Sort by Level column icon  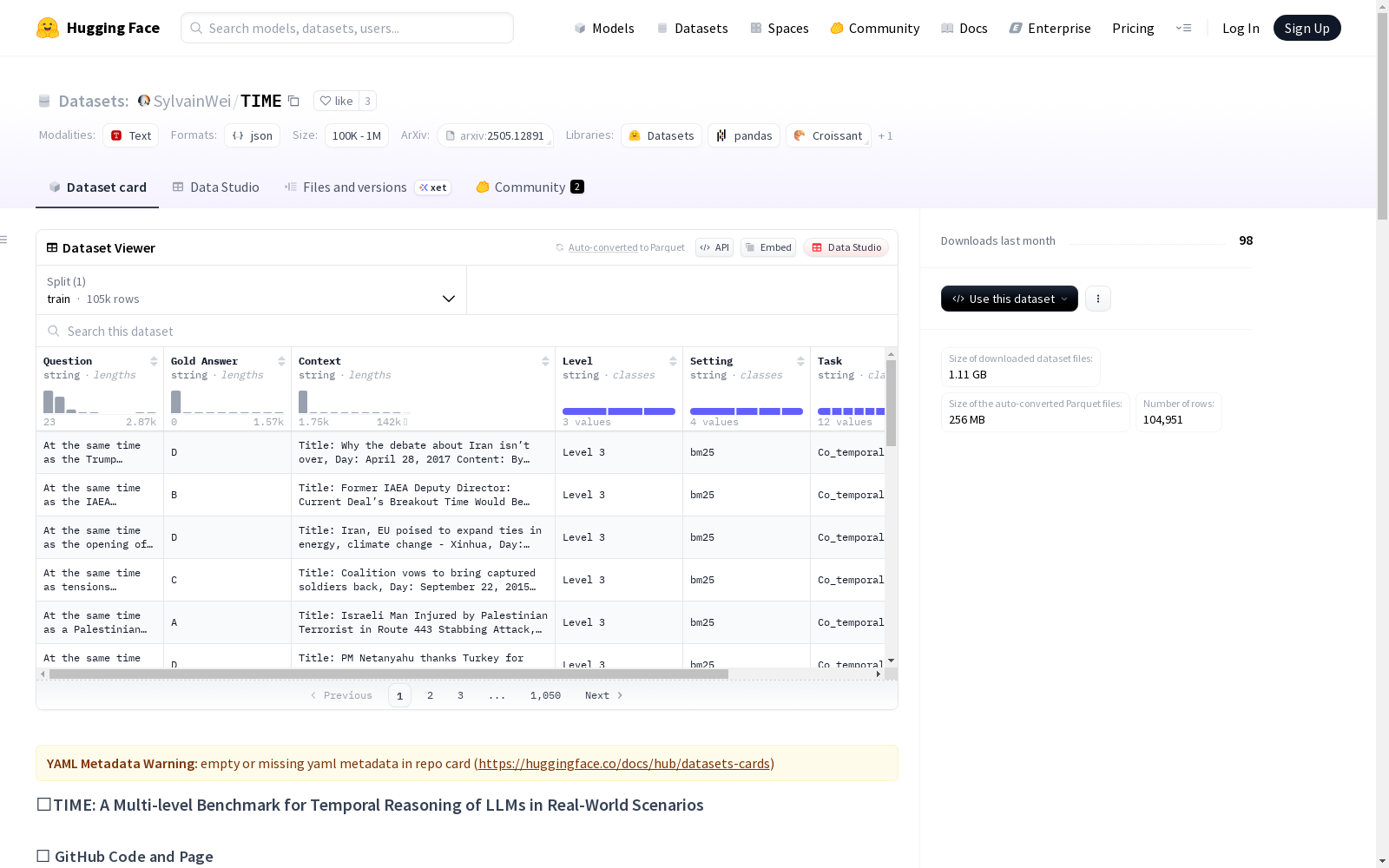tap(673, 361)
